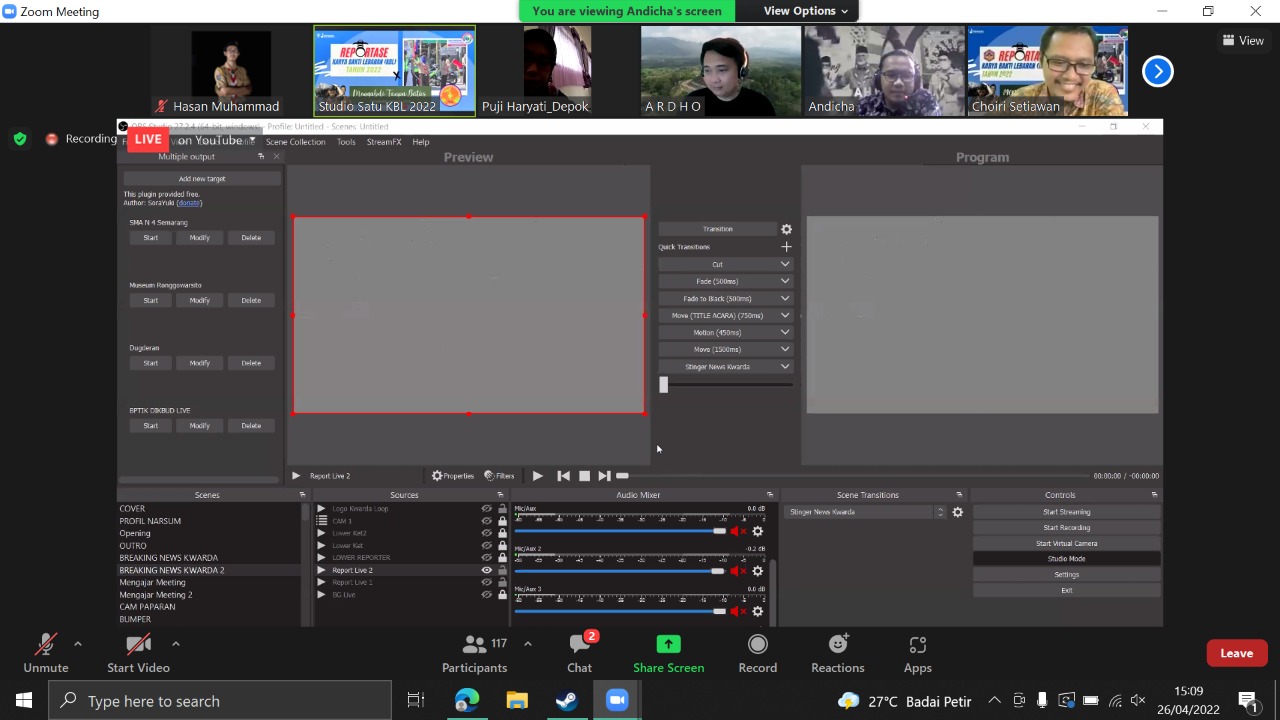The height and width of the screenshot is (720, 1280).
Task: Expand the Cut quick transition menu
Action: (x=785, y=264)
